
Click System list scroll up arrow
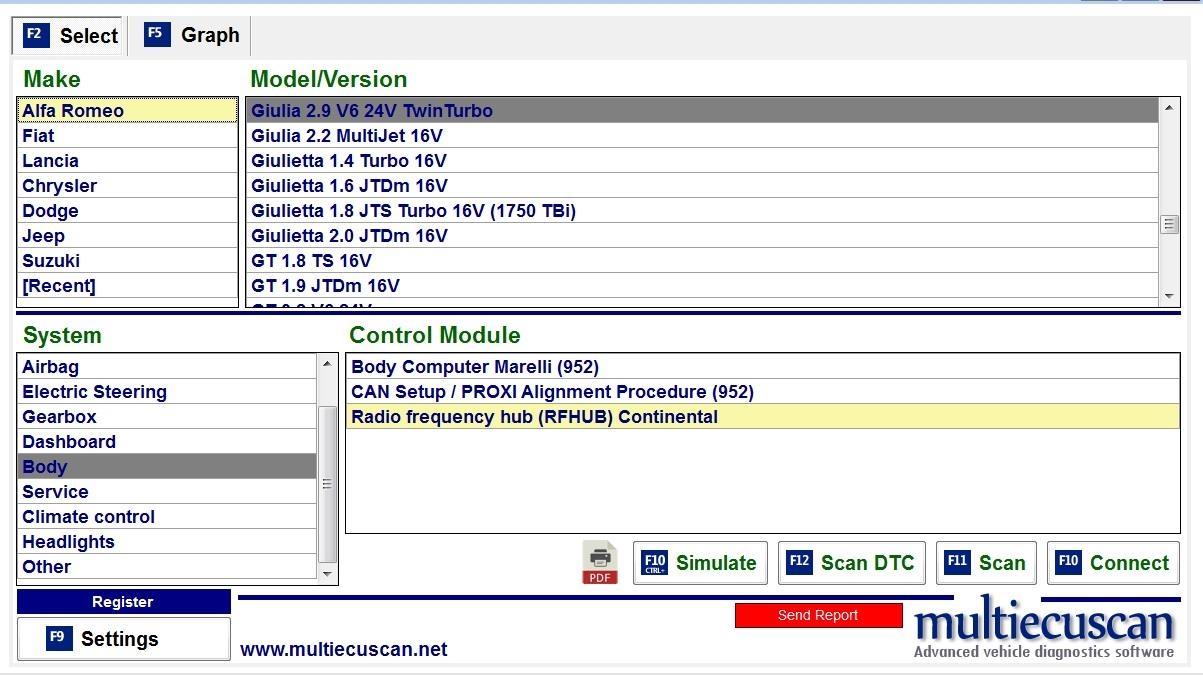(x=327, y=364)
